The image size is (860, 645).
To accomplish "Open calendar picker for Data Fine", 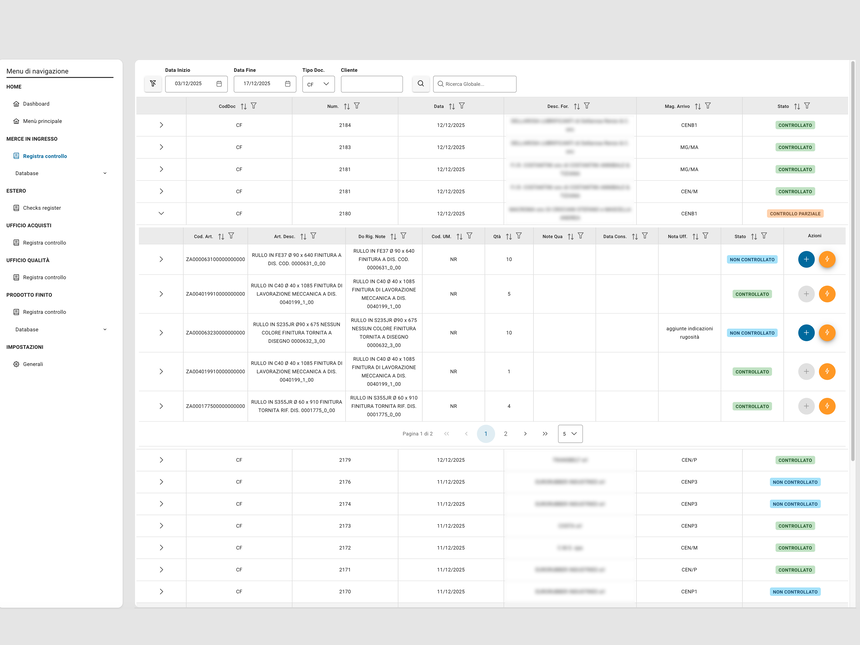I will pos(288,84).
